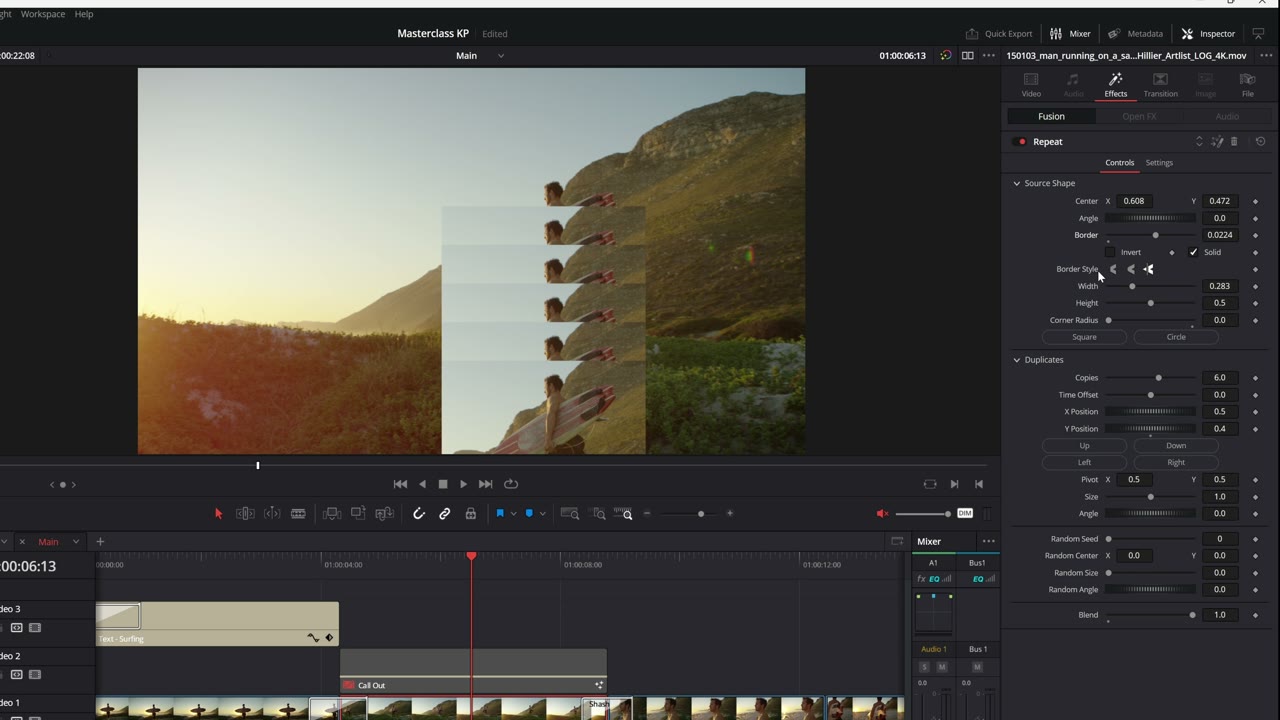
Task: Open the Help menu
Action: click(x=84, y=14)
